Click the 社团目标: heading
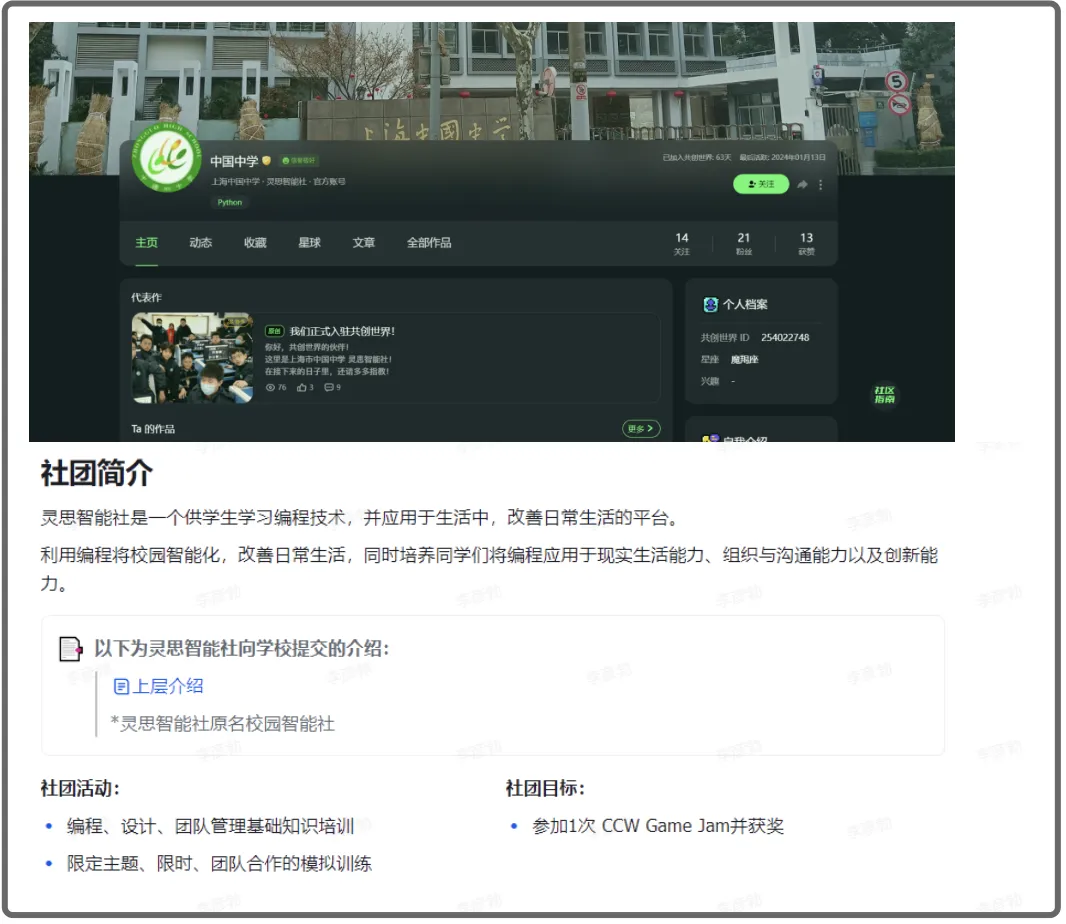Viewport: 1066px width, 924px height. pyautogui.click(x=545, y=789)
